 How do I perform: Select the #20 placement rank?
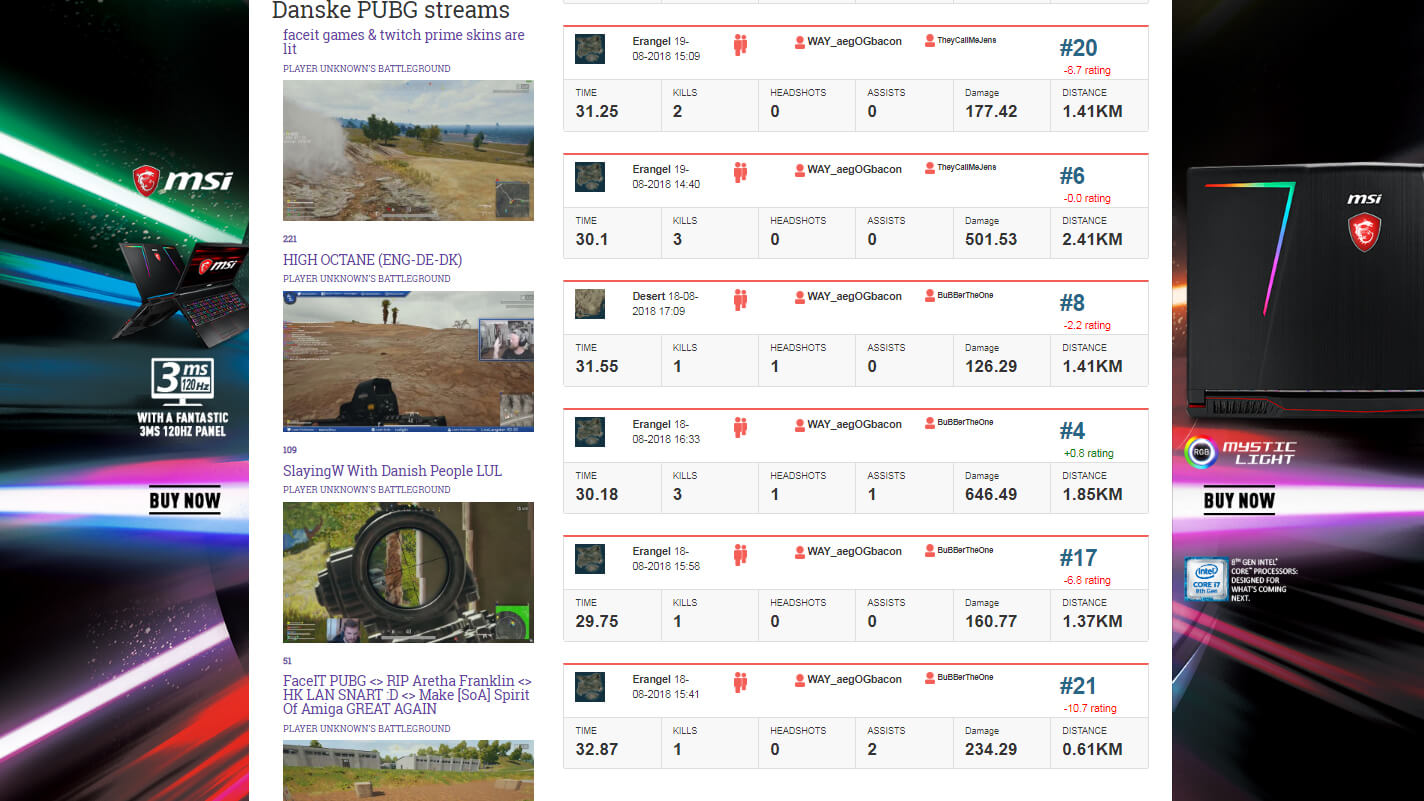pyautogui.click(x=1078, y=48)
